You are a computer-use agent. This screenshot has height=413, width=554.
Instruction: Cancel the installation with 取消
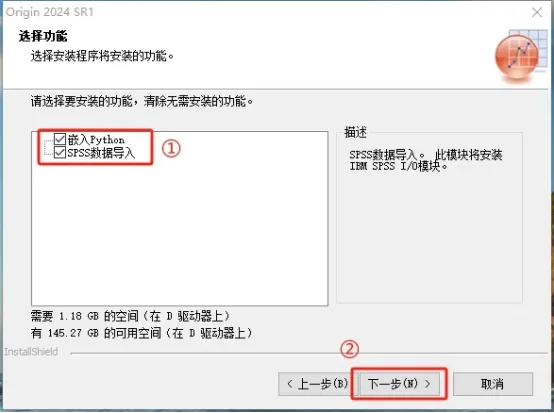(493, 384)
